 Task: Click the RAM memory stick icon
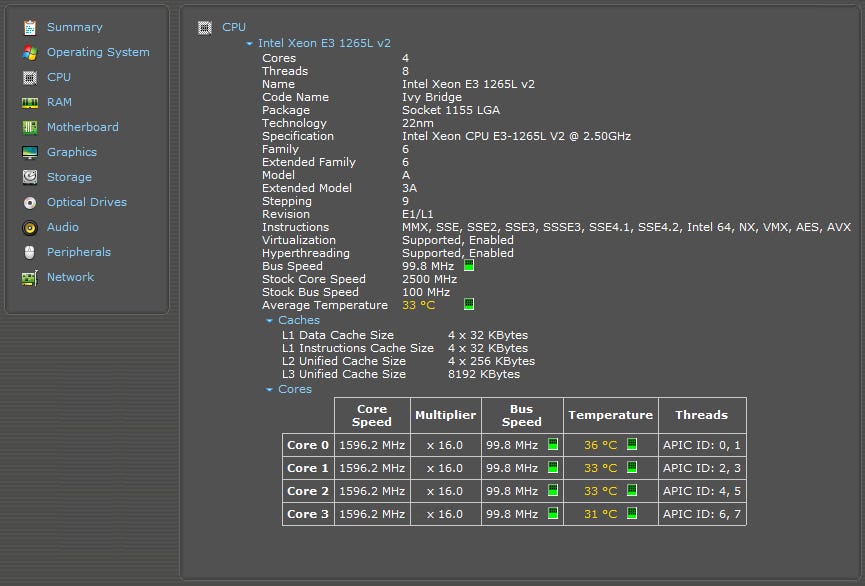click(29, 102)
